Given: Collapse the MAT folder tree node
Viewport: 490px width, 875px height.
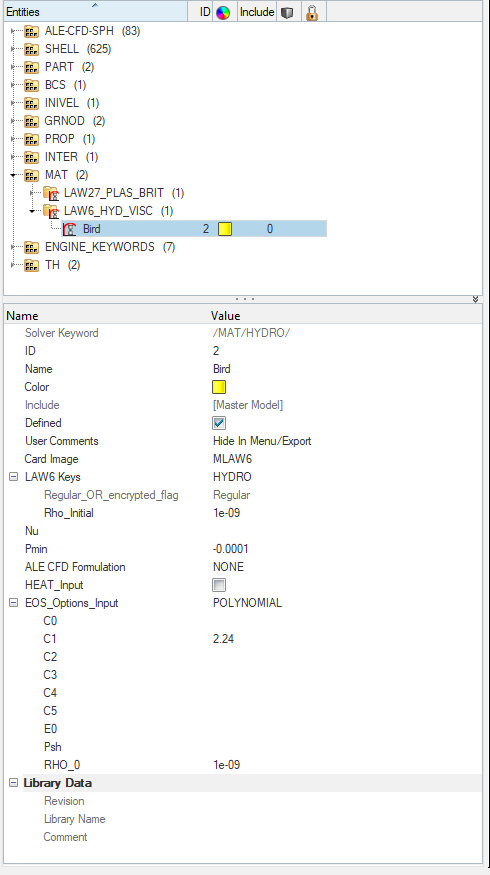Looking at the screenshot, I should click(x=14, y=175).
